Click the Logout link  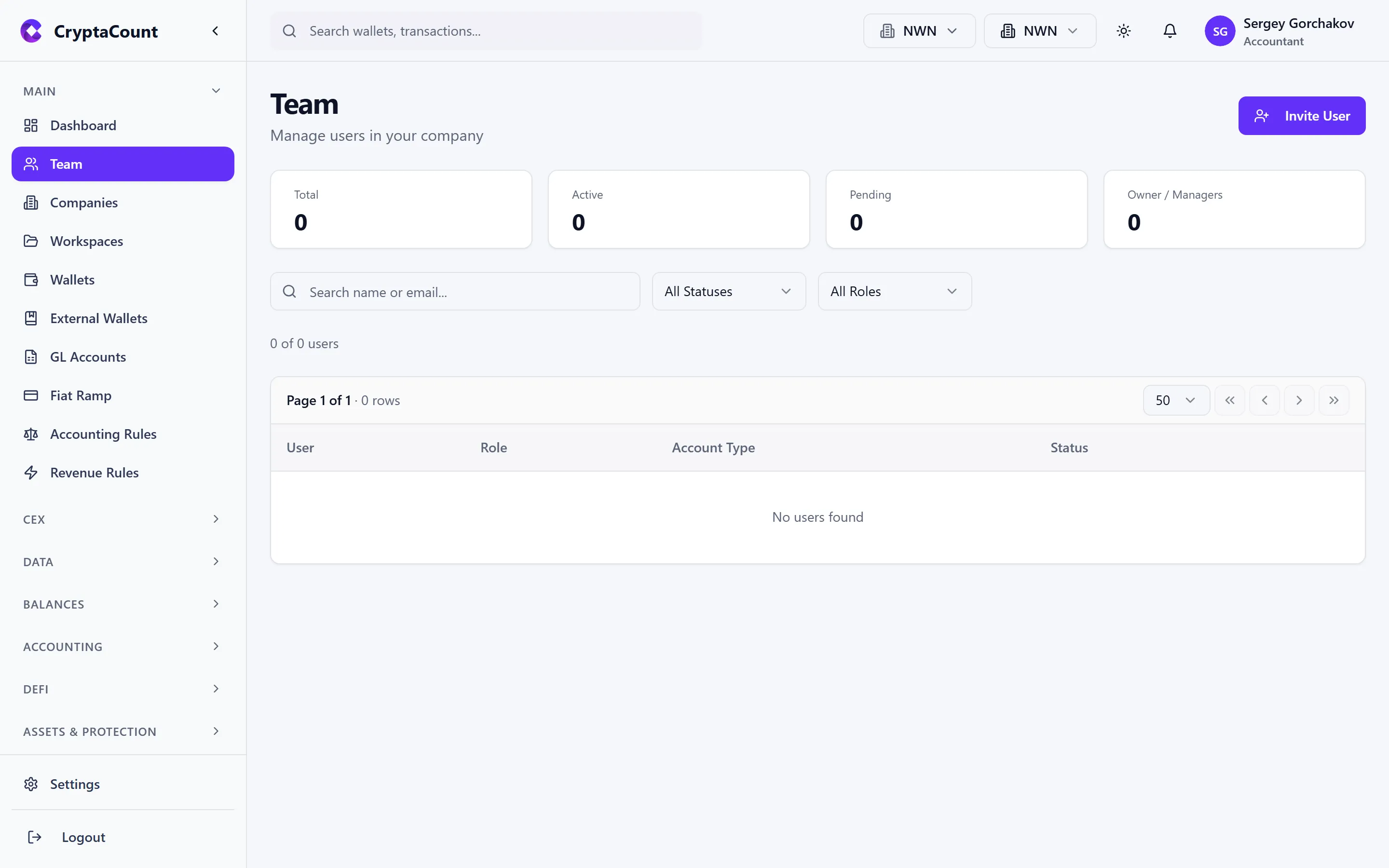click(x=83, y=837)
